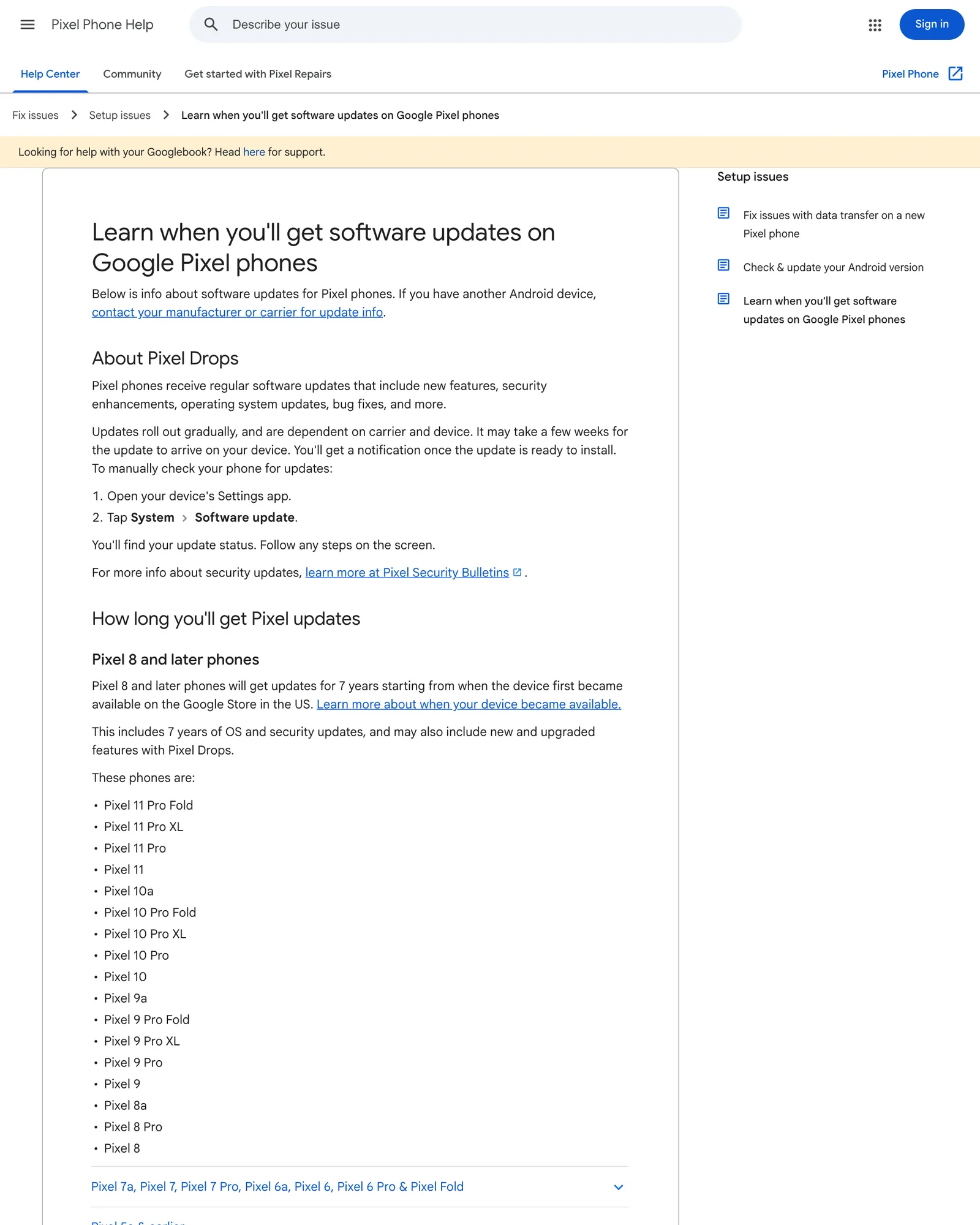The image size is (980, 1225).
Task: Expand the Pixel 7a, Pixel 7 Pro accordion title
Action: 277,1186
